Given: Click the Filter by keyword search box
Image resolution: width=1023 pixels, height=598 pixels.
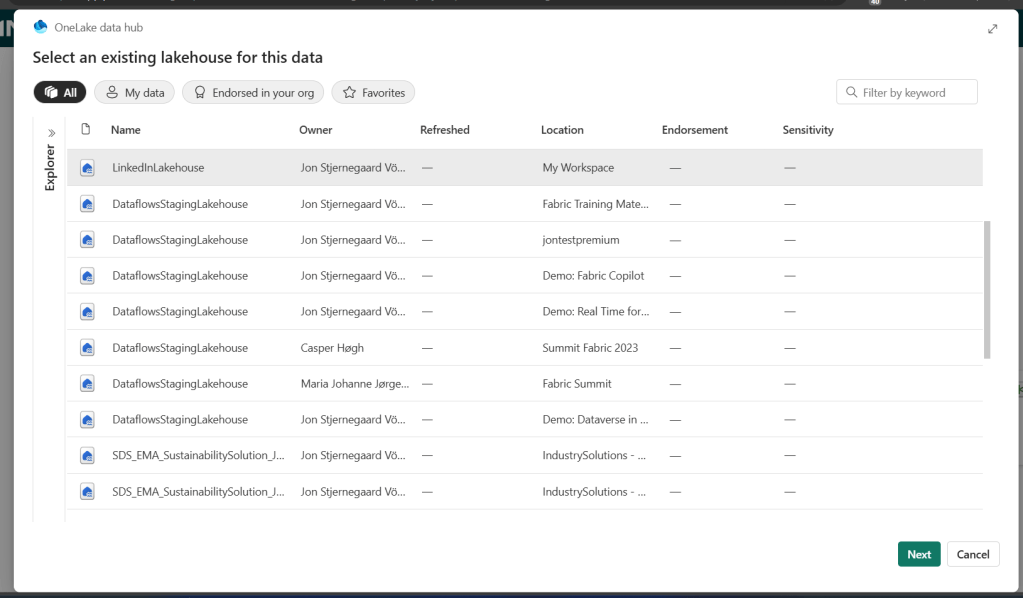Looking at the screenshot, I should 907,93.
